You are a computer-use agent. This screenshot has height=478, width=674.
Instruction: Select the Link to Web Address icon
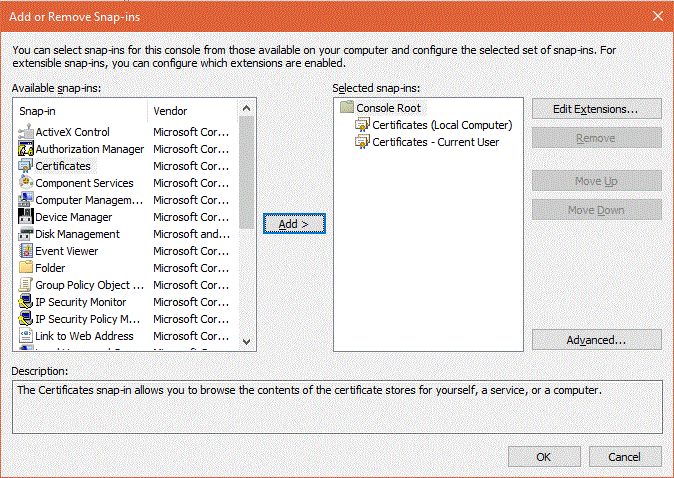27,336
